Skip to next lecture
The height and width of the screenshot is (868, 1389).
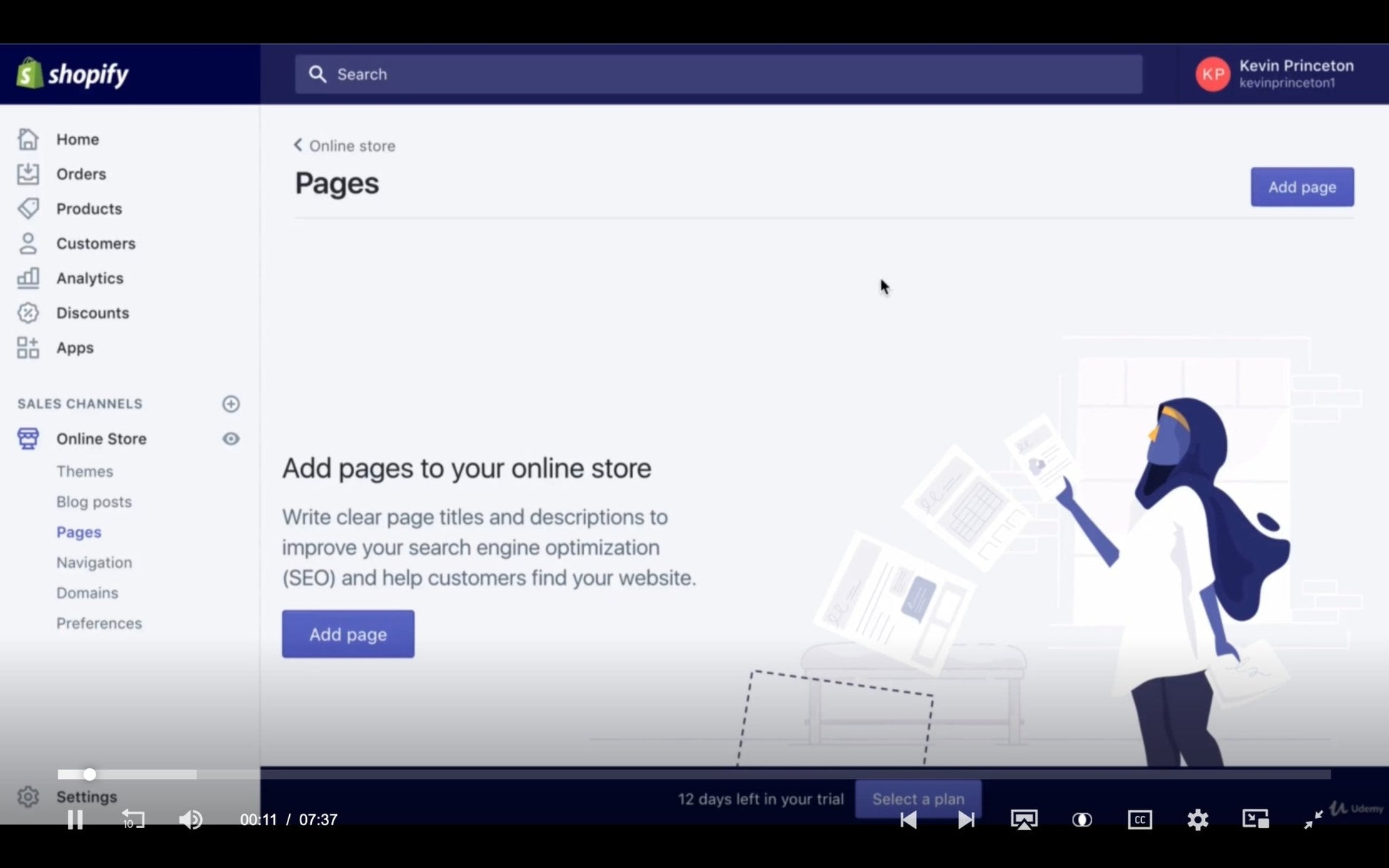[966, 819]
